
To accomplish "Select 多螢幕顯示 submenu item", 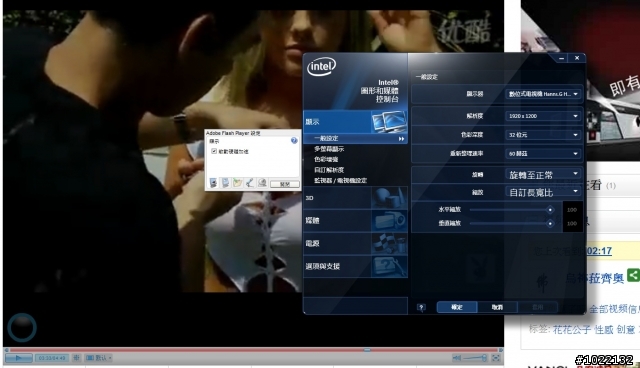I will pyautogui.click(x=329, y=149).
